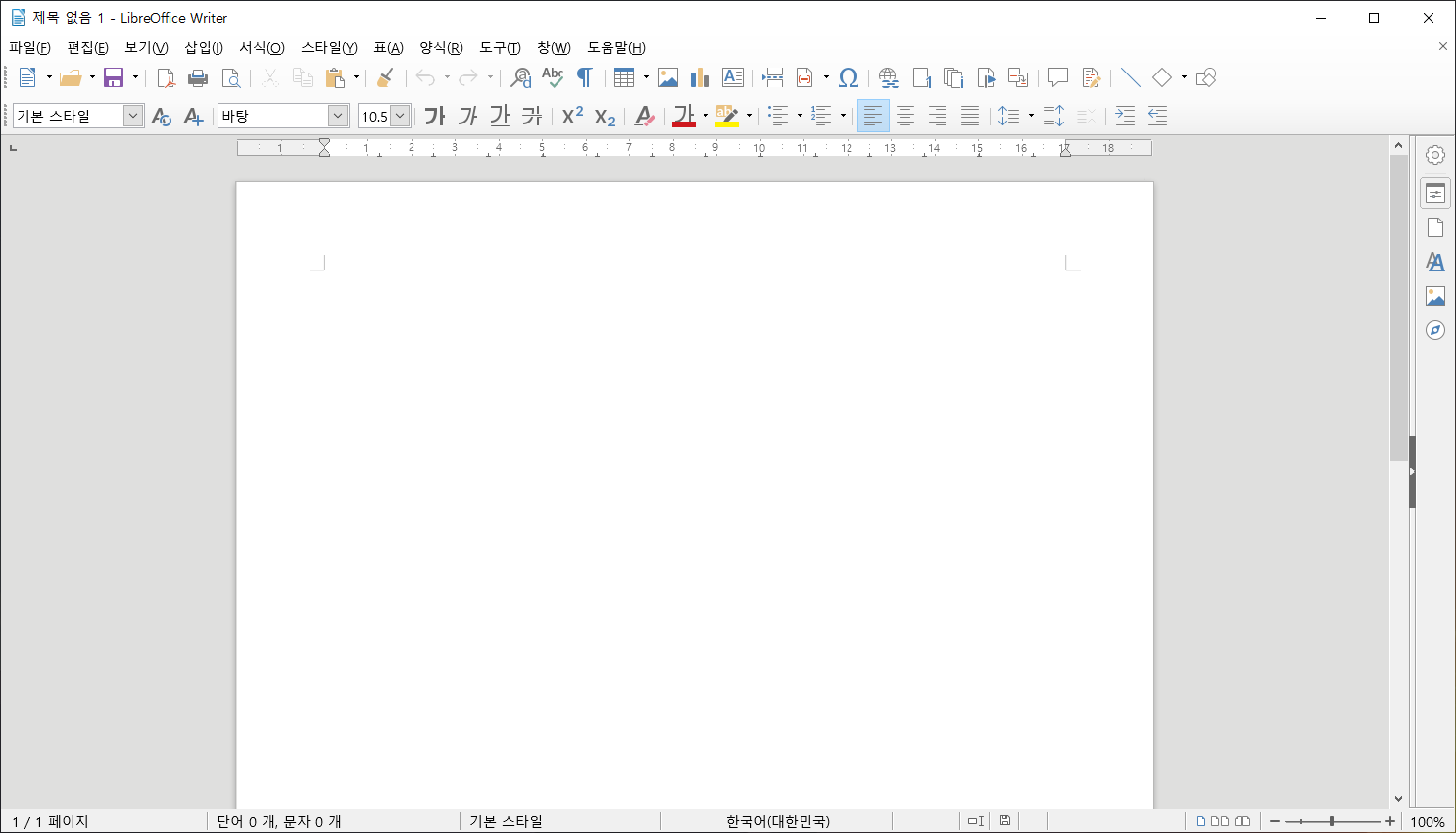Export directly as PDF icon
Viewport: 1456px width, 833px height.
point(167,77)
